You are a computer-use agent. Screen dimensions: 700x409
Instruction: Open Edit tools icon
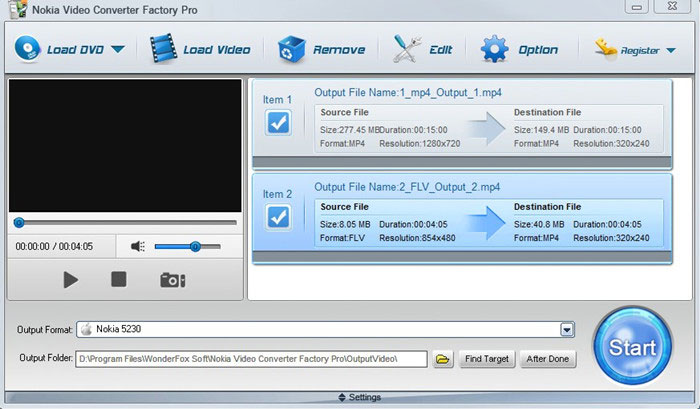tap(407, 49)
